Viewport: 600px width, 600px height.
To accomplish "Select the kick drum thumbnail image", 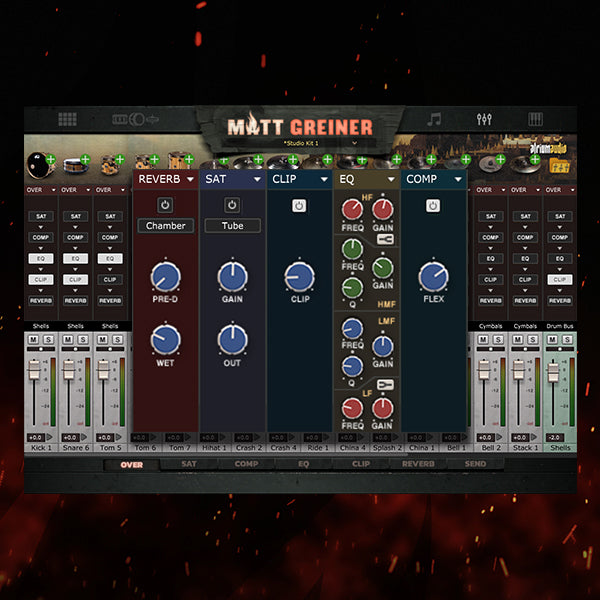I will pos(36,159).
